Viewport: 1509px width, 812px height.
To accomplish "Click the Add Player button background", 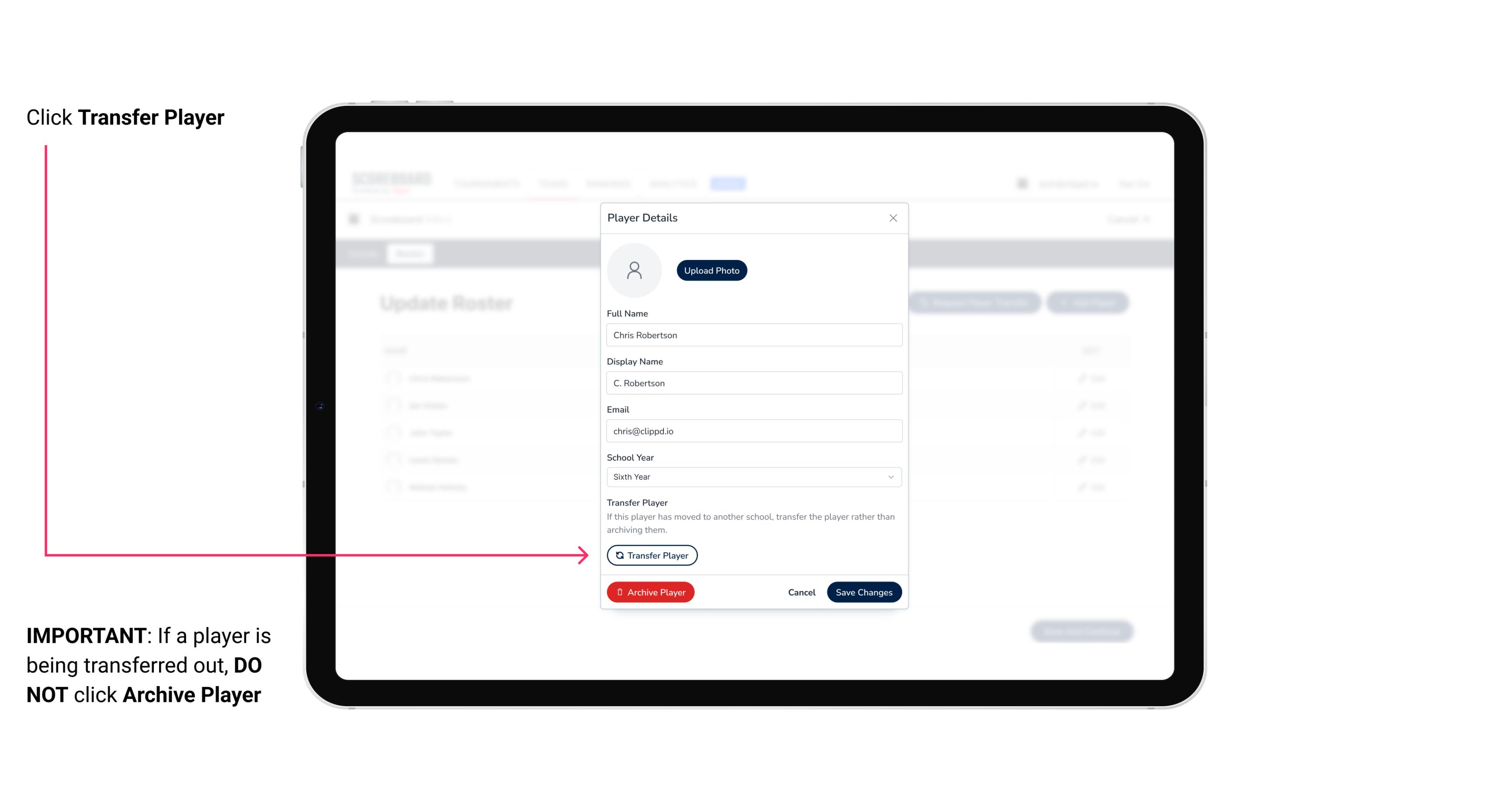I will tap(1088, 303).
